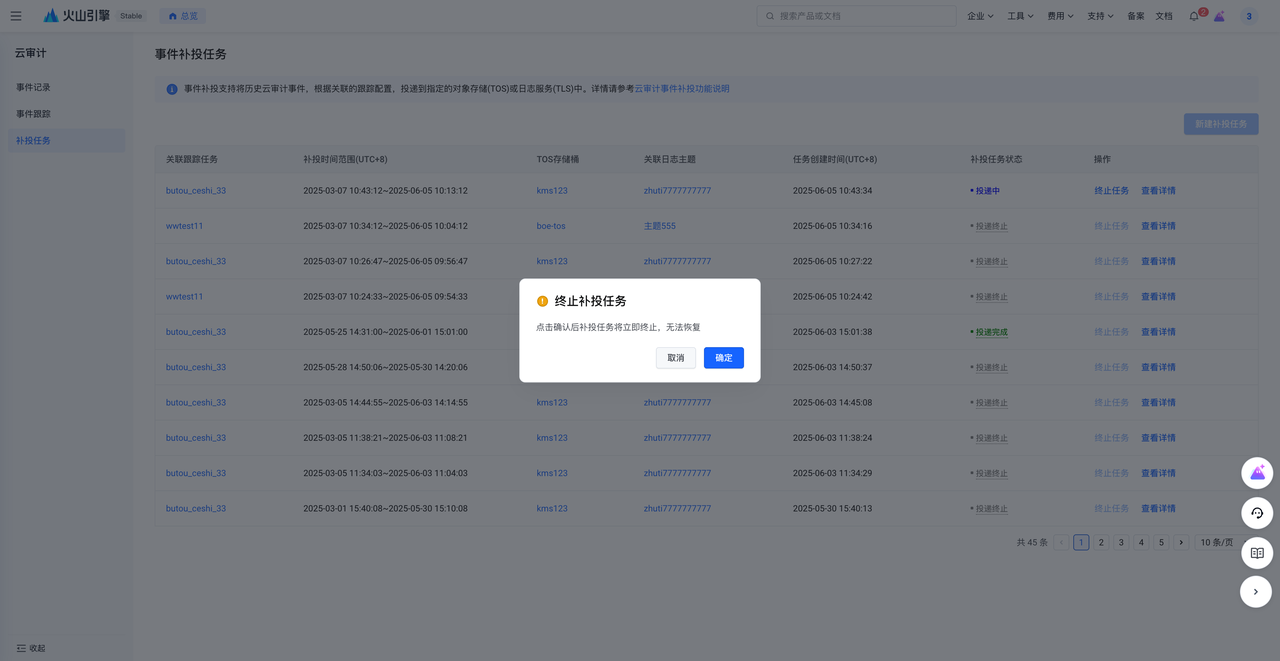
Task: Click the 火山引擎 logo
Action: tap(78, 16)
